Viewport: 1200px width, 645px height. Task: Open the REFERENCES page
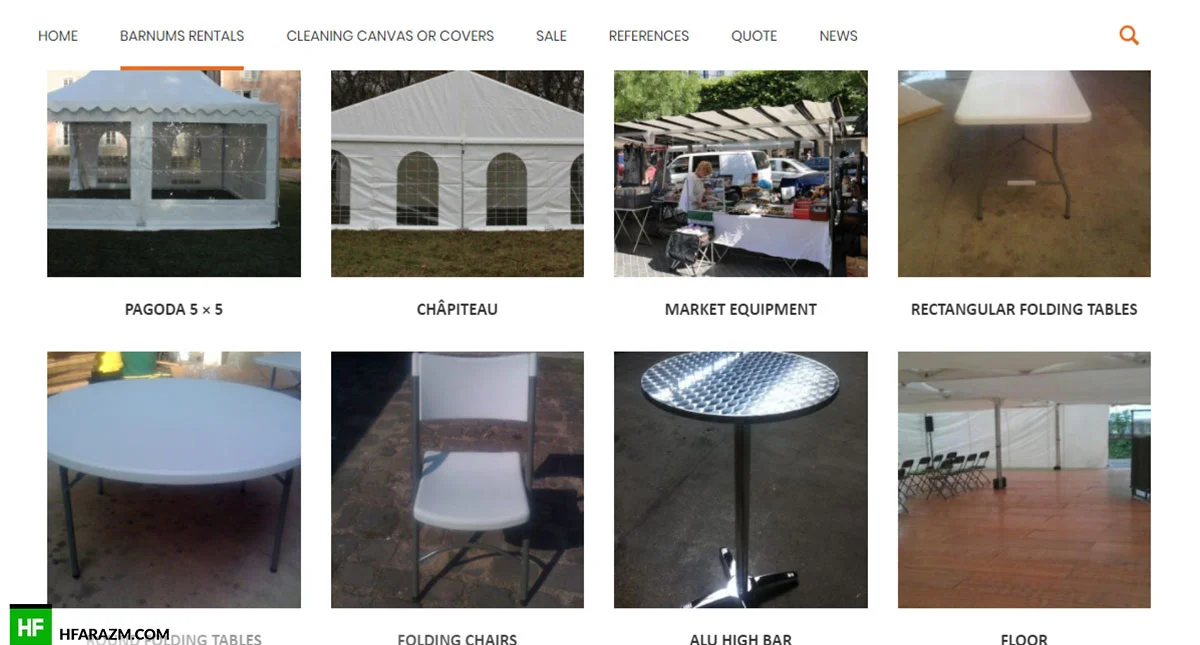click(649, 36)
